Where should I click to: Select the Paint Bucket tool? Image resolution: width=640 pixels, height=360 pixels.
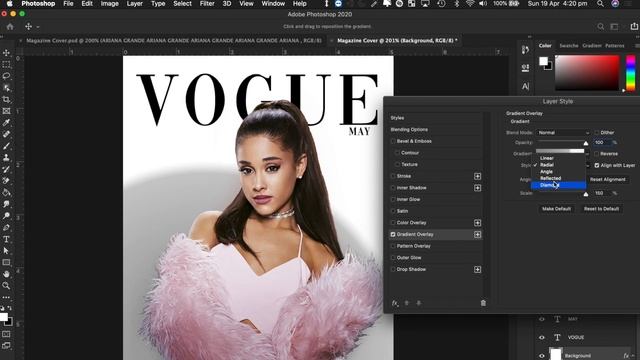pos(6,192)
